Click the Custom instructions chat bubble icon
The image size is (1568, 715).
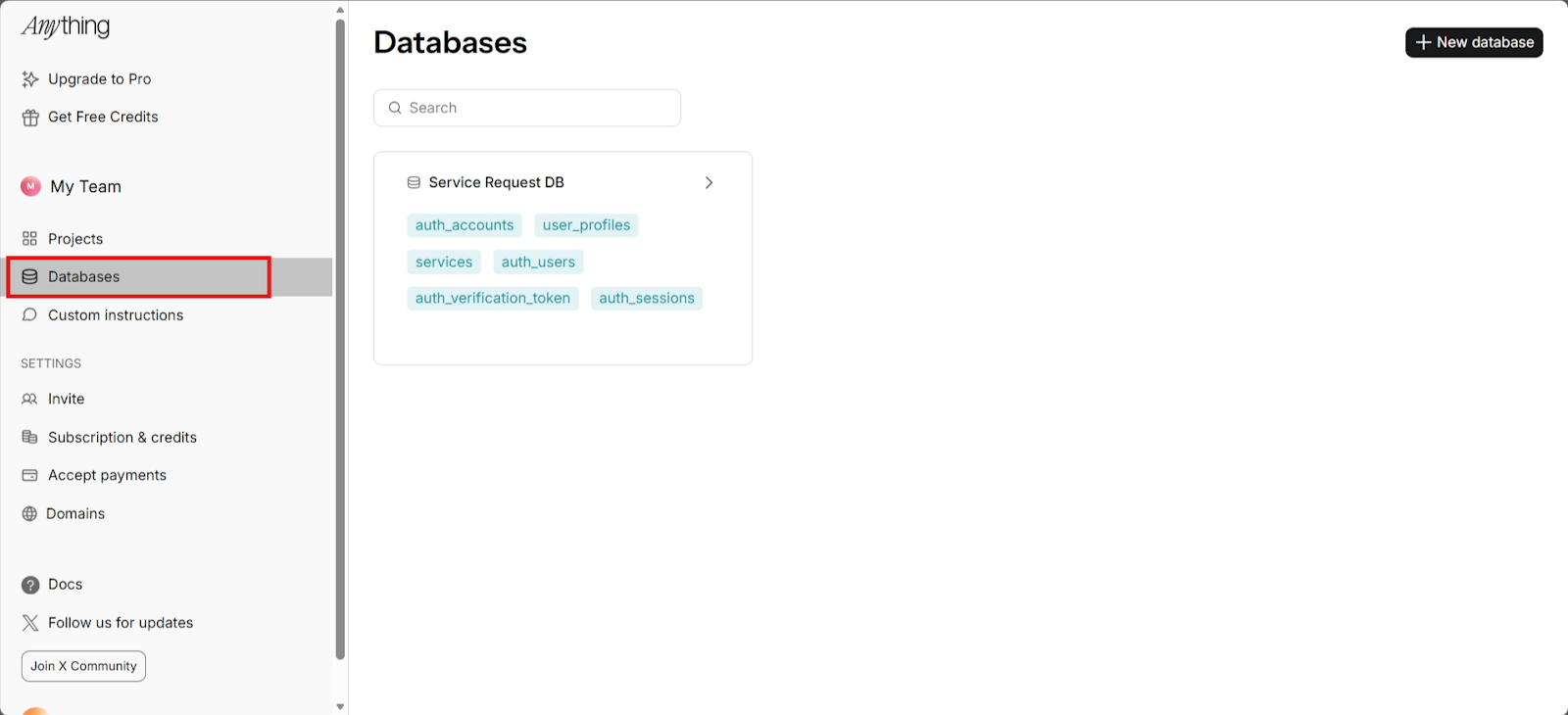pyautogui.click(x=29, y=314)
